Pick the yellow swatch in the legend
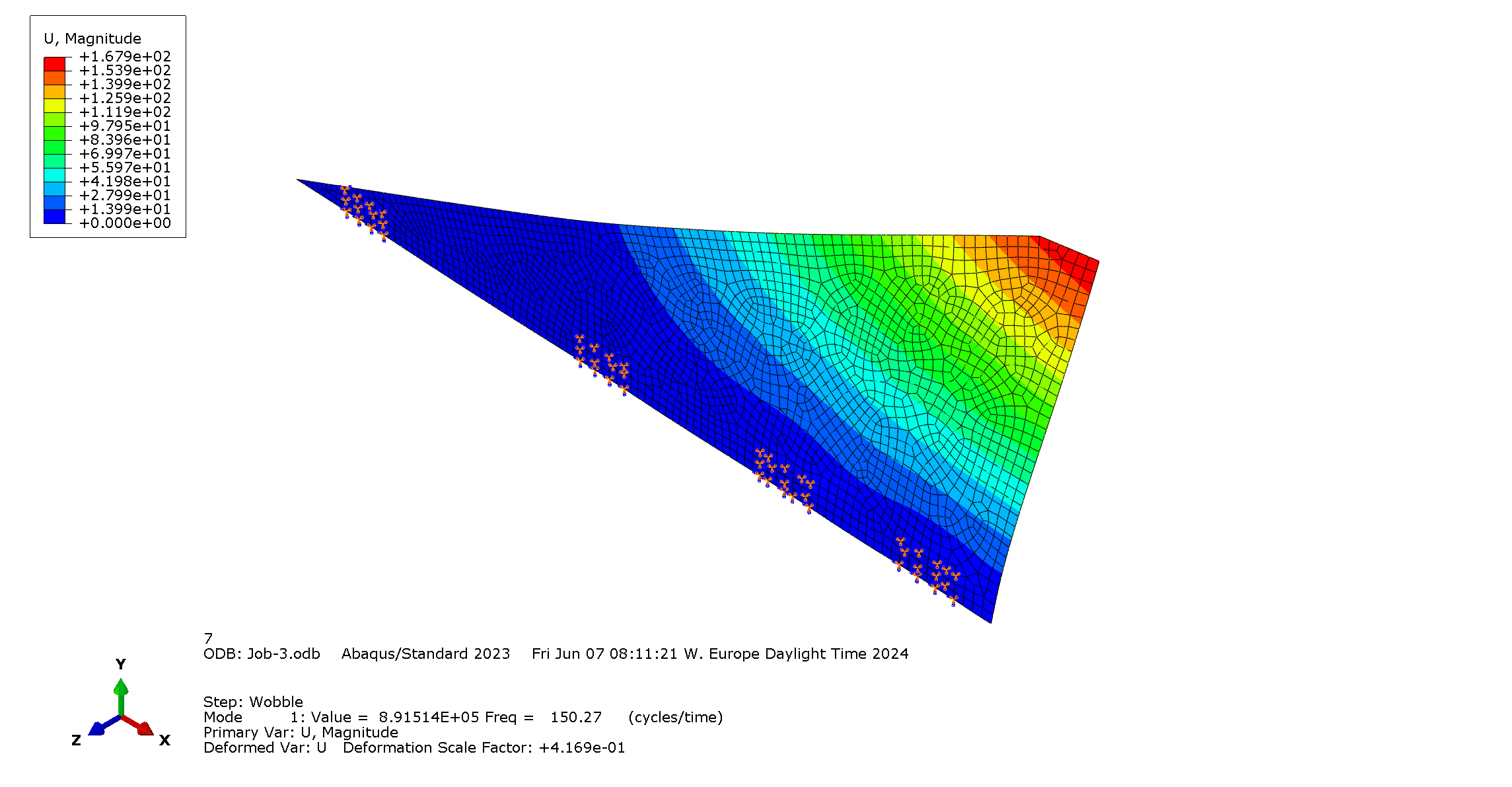Image resolution: width=1512 pixels, height=787 pixels. tap(55, 106)
